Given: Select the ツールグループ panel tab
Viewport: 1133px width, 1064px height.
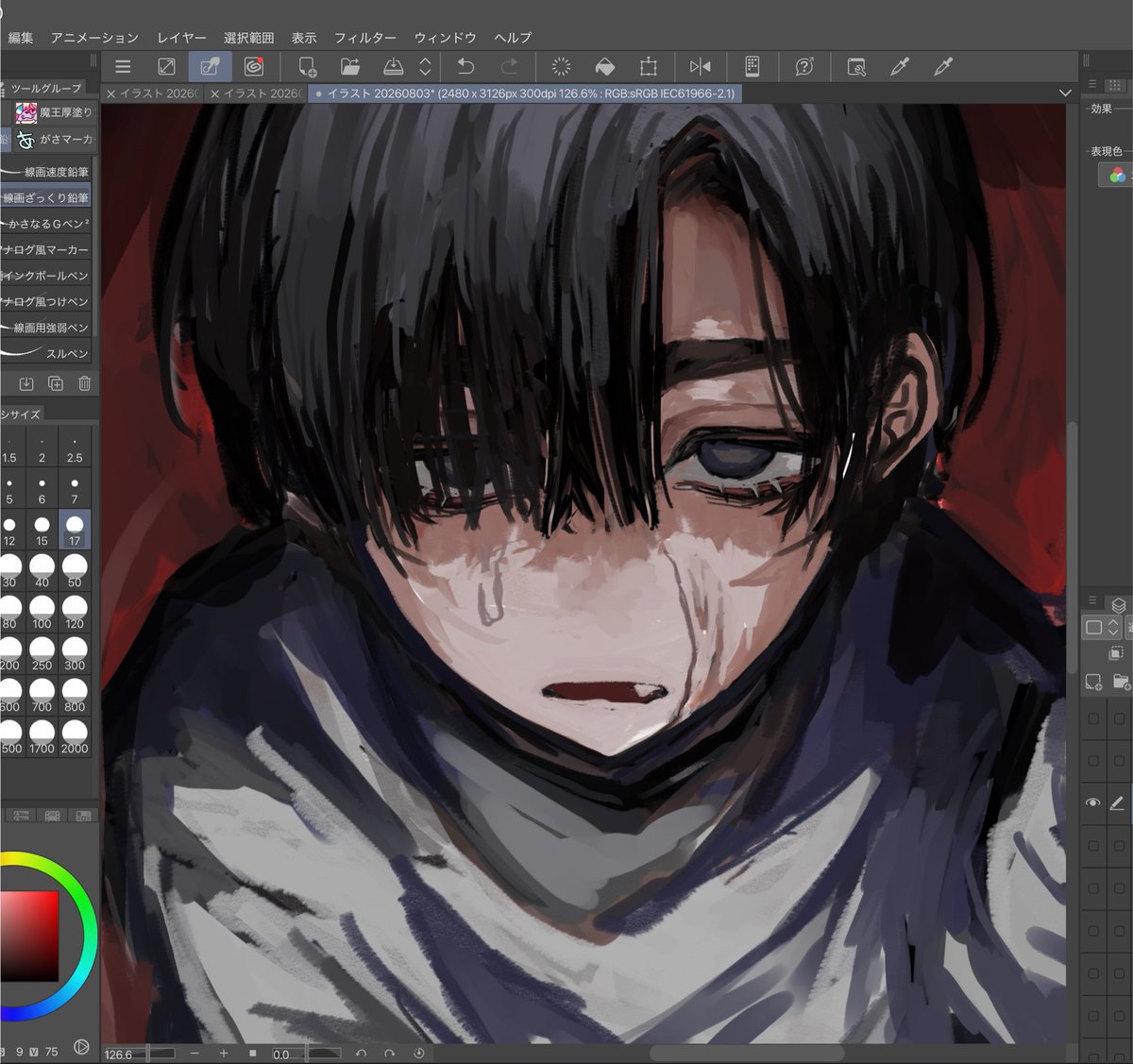Looking at the screenshot, I should coord(45,88).
